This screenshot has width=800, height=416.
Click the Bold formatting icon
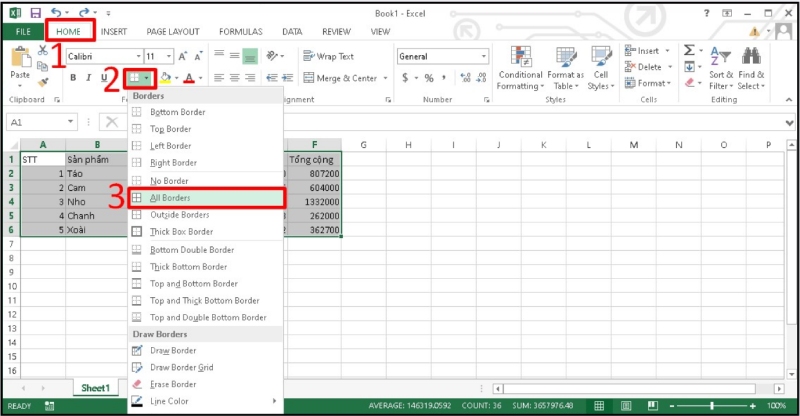coord(73,78)
